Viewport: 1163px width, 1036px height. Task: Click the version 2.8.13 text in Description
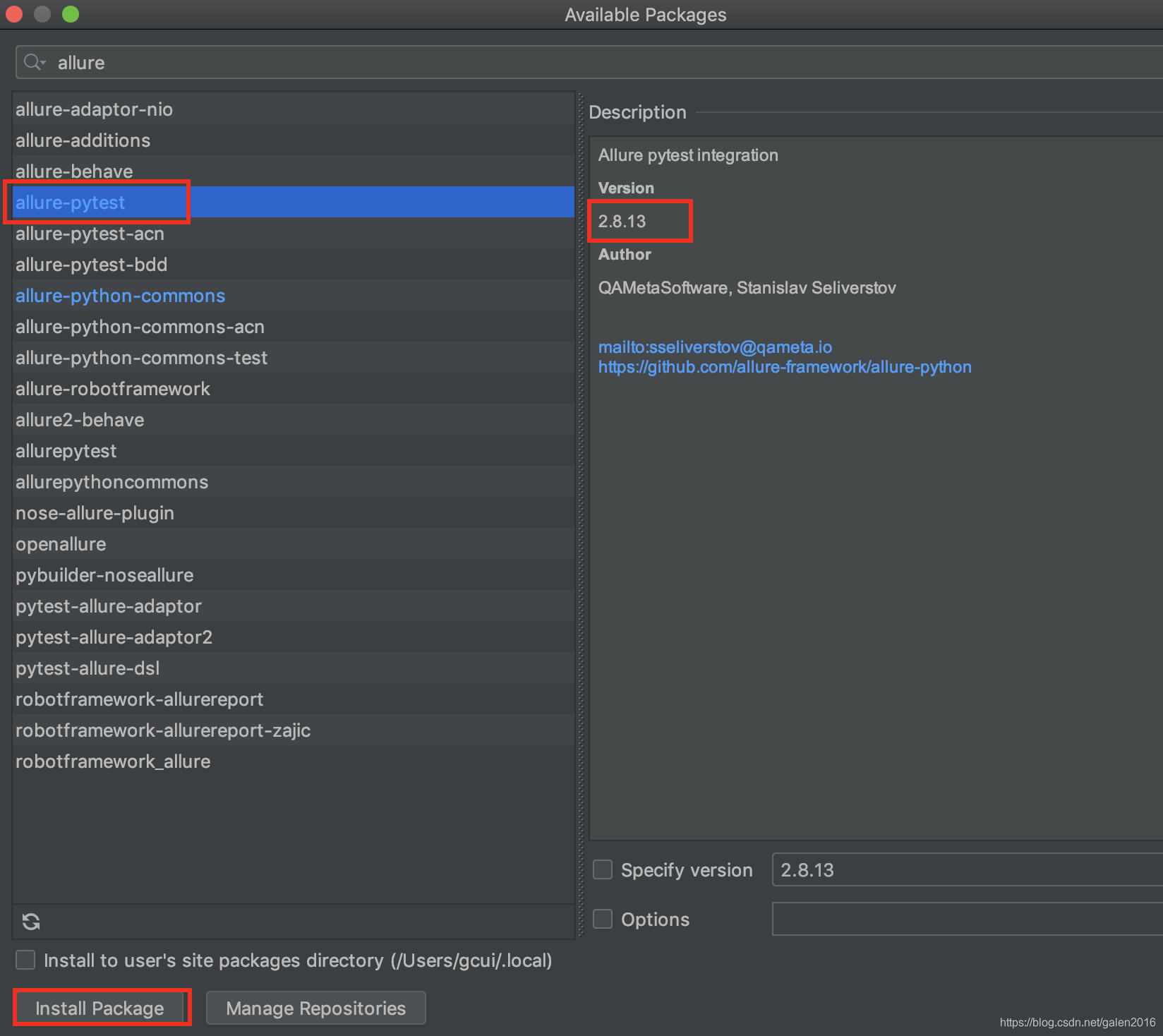pyautogui.click(x=622, y=221)
